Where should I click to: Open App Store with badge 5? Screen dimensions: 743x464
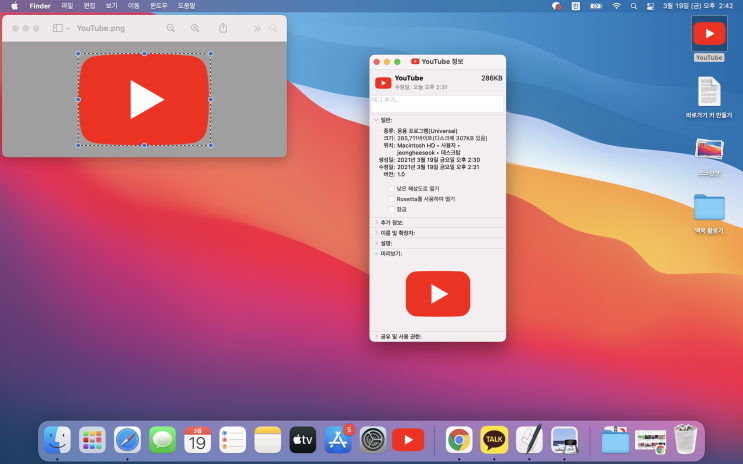tap(338, 440)
